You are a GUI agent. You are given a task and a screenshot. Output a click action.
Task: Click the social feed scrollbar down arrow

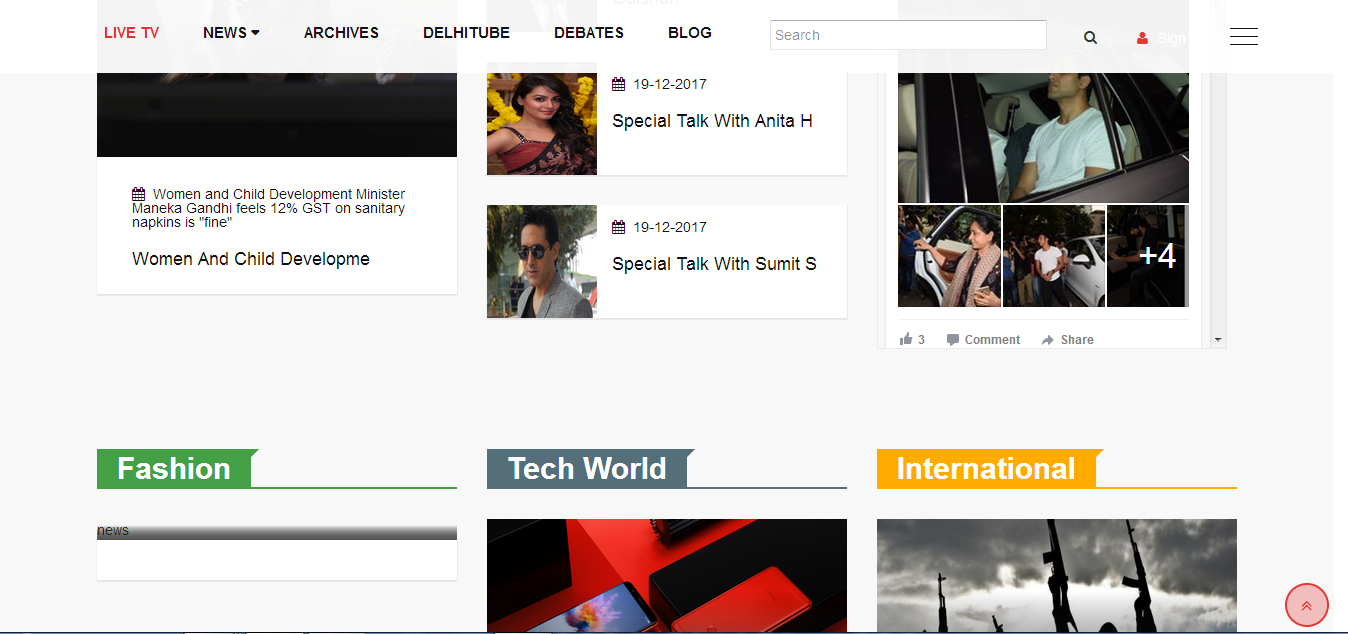[1218, 340]
